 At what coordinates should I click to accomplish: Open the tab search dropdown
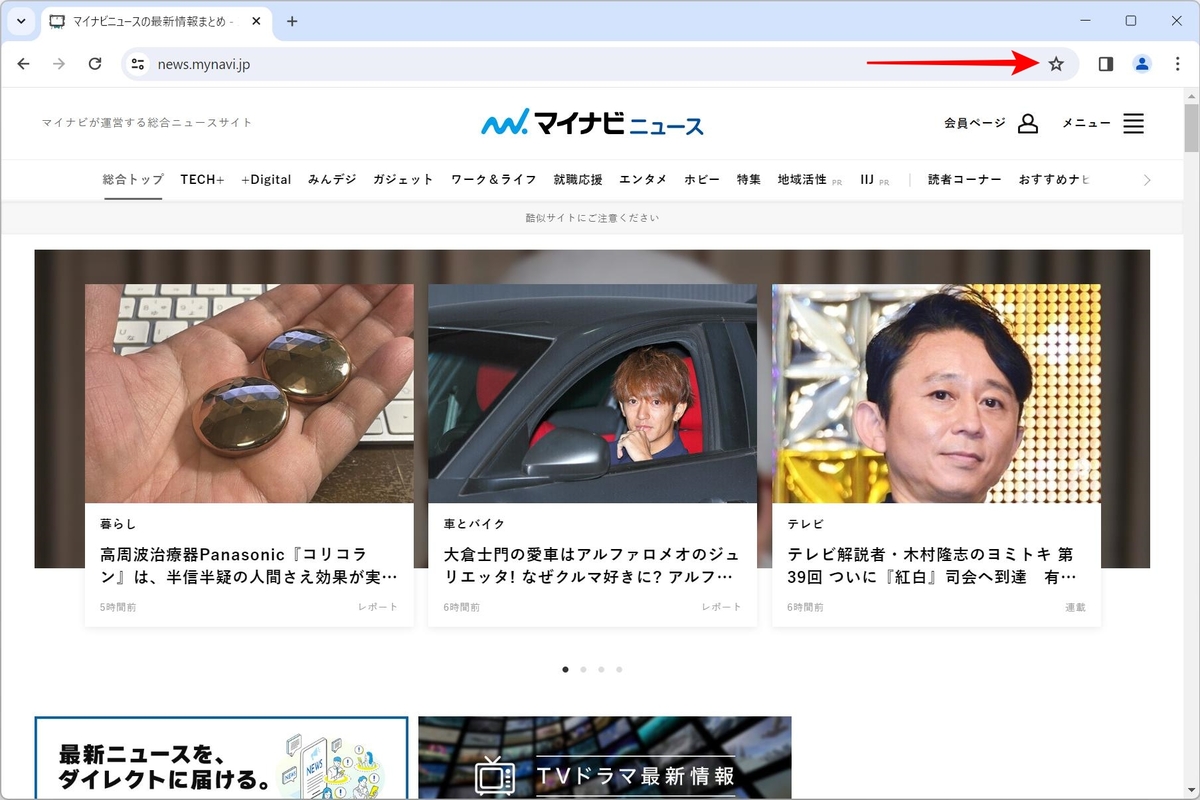[21, 21]
